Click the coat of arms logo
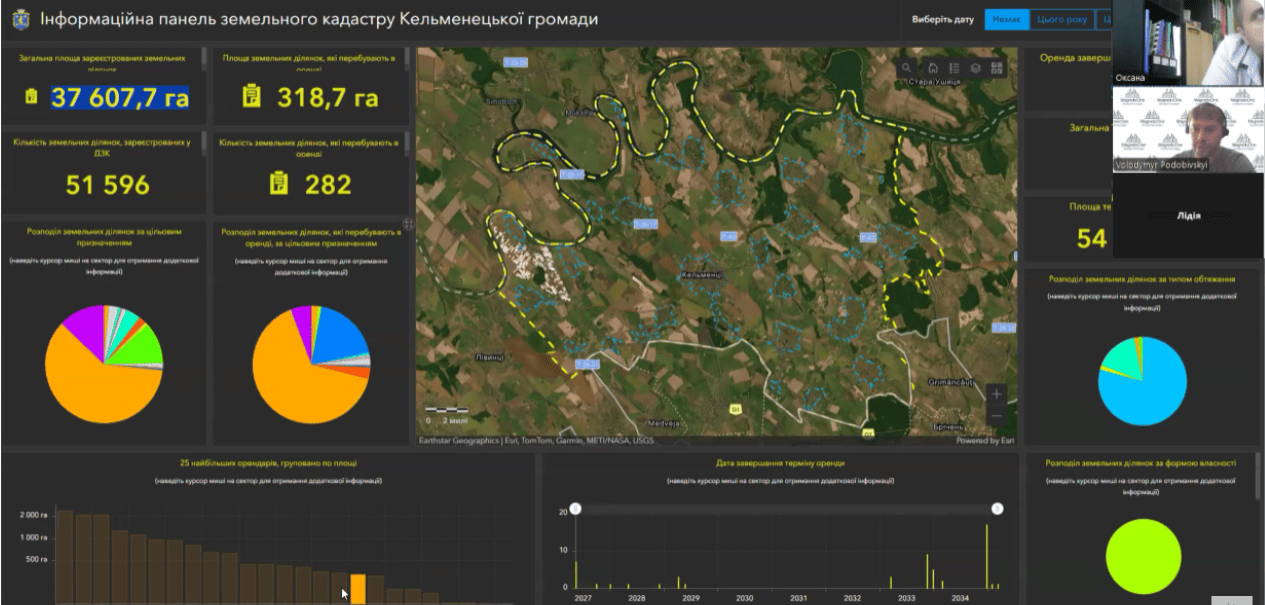 pyautogui.click(x=21, y=19)
